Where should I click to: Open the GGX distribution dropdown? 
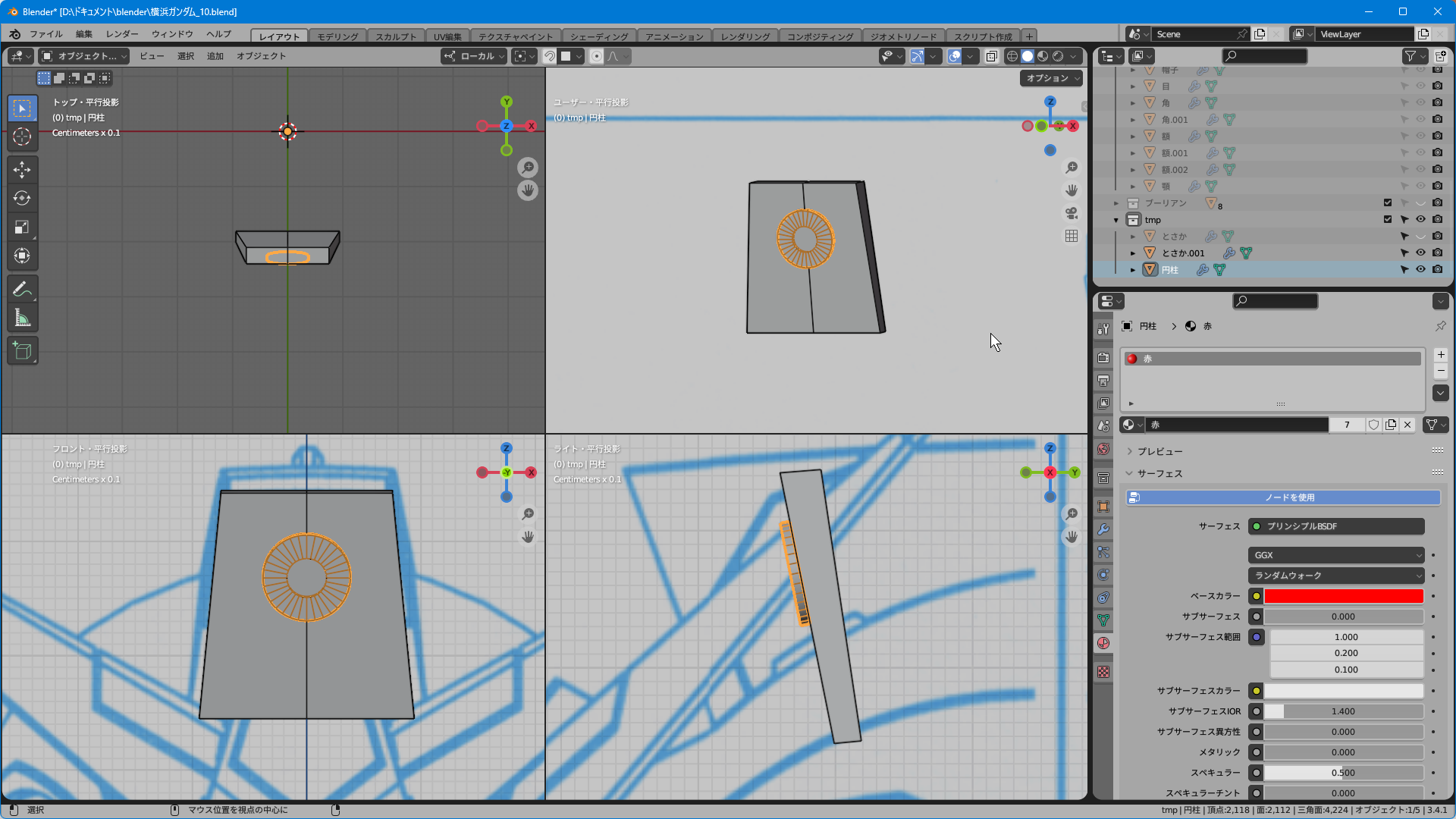coord(1335,555)
